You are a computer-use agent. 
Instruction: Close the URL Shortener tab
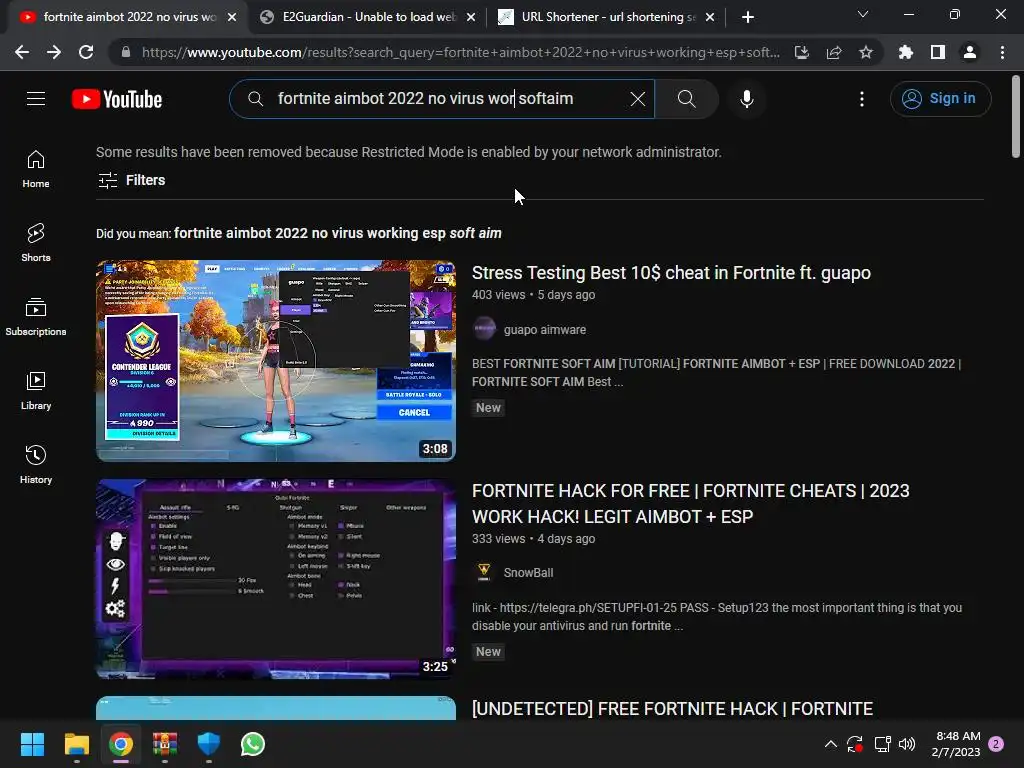[710, 17]
